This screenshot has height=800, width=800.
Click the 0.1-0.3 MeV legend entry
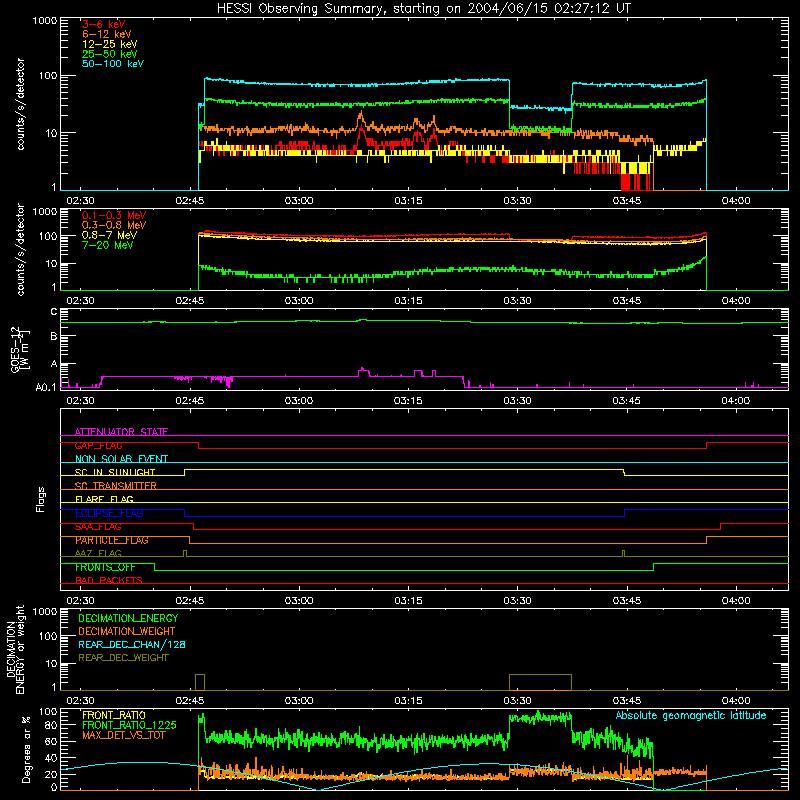[114, 215]
